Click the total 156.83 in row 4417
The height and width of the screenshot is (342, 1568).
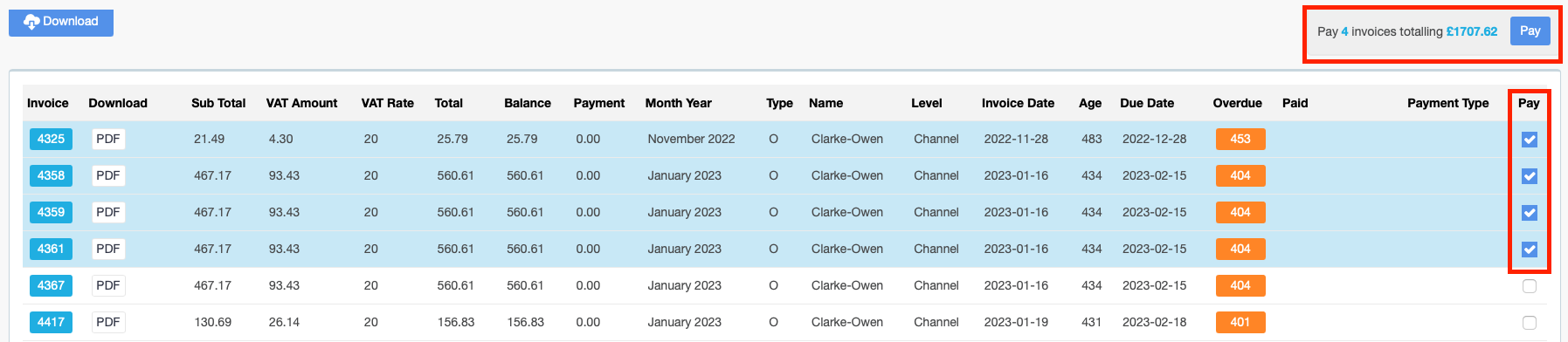pos(456,322)
